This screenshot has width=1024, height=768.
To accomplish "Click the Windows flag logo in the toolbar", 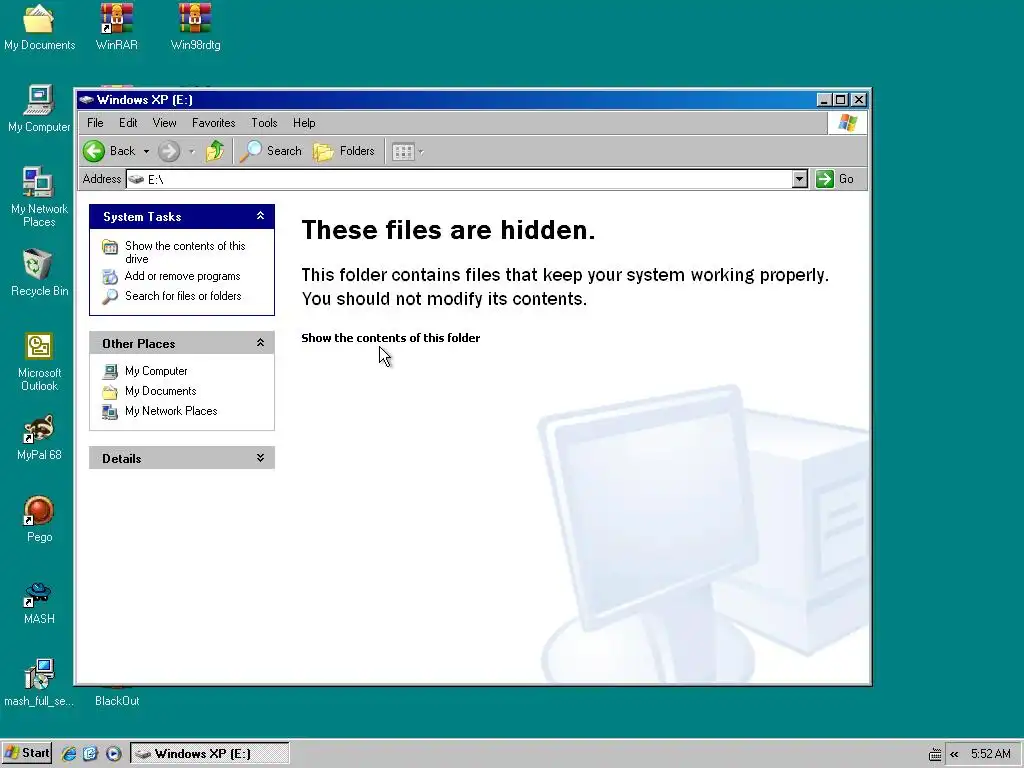I will click(x=847, y=123).
